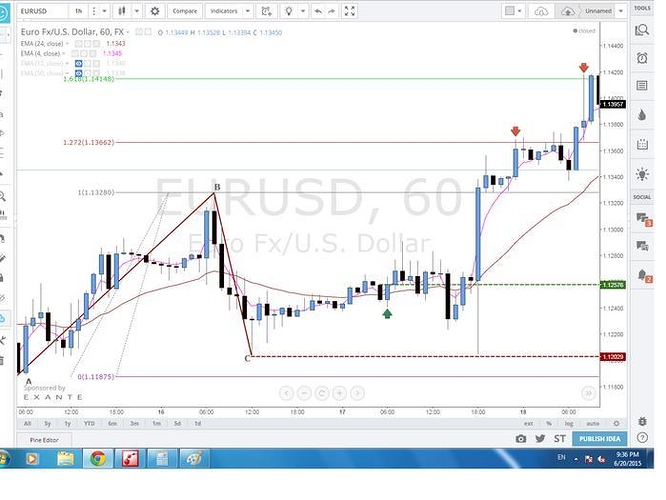
Task: Open the chart properties gear
Action: tap(155, 11)
